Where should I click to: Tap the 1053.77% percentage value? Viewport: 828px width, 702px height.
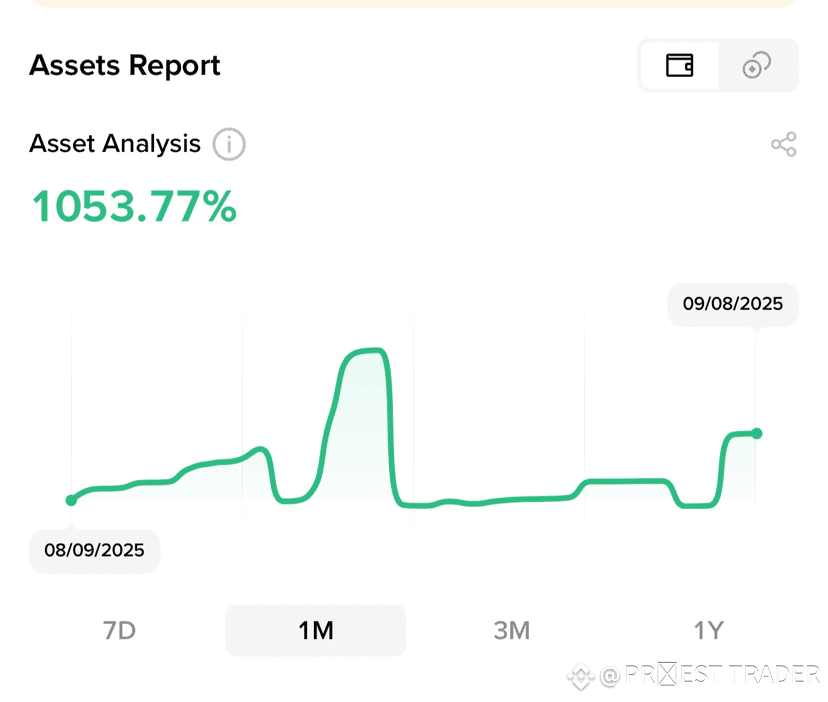(134, 206)
